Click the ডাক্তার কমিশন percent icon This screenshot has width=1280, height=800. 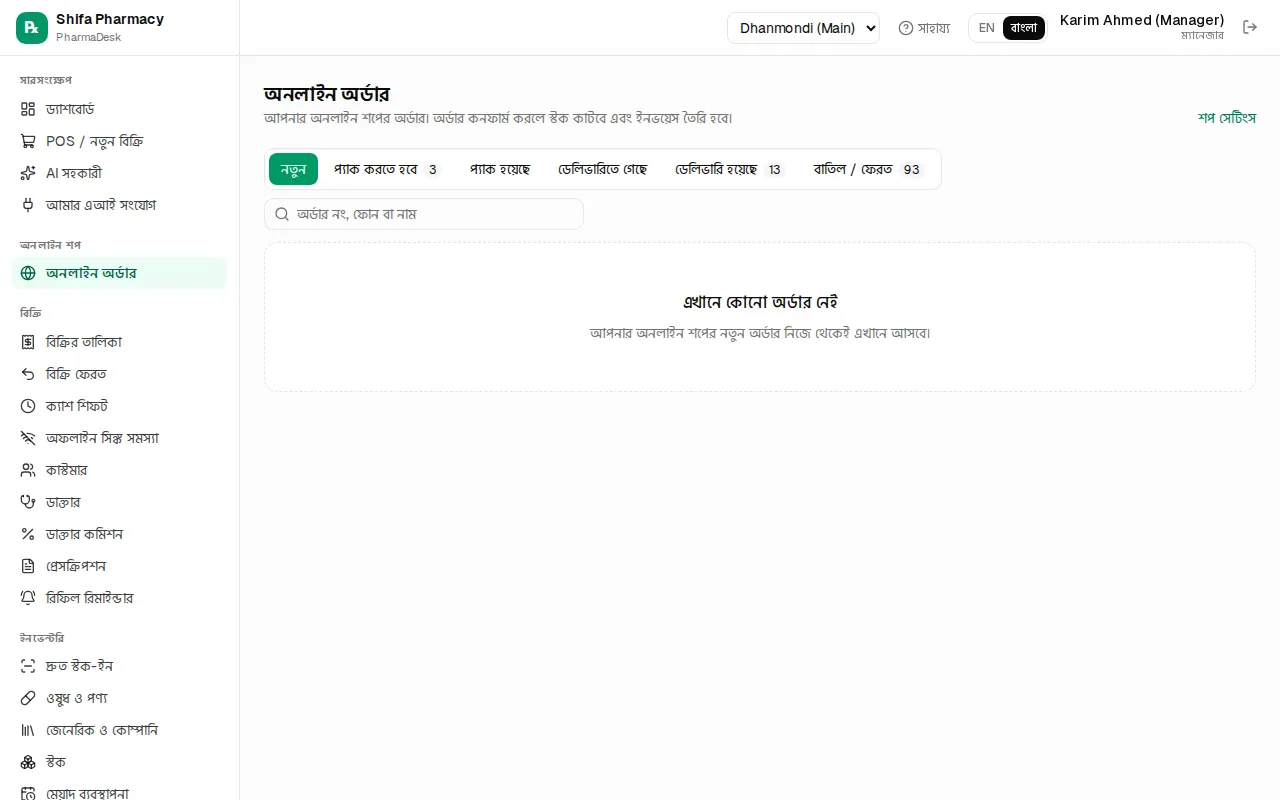tap(28, 534)
